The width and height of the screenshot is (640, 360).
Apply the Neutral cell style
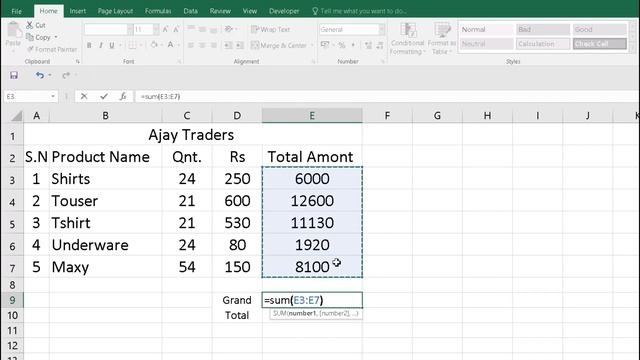(487, 44)
